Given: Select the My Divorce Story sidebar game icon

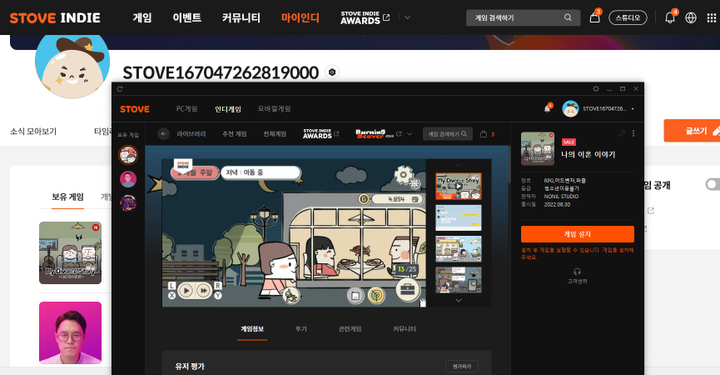Looking at the screenshot, I should [128, 155].
